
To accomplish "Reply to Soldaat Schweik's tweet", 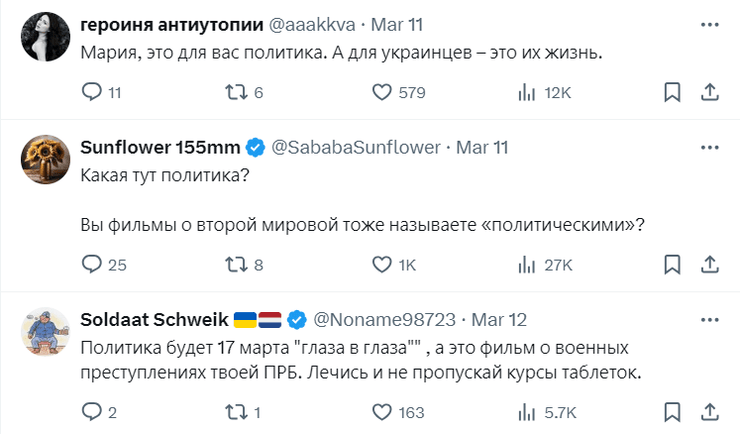I will click(x=91, y=411).
